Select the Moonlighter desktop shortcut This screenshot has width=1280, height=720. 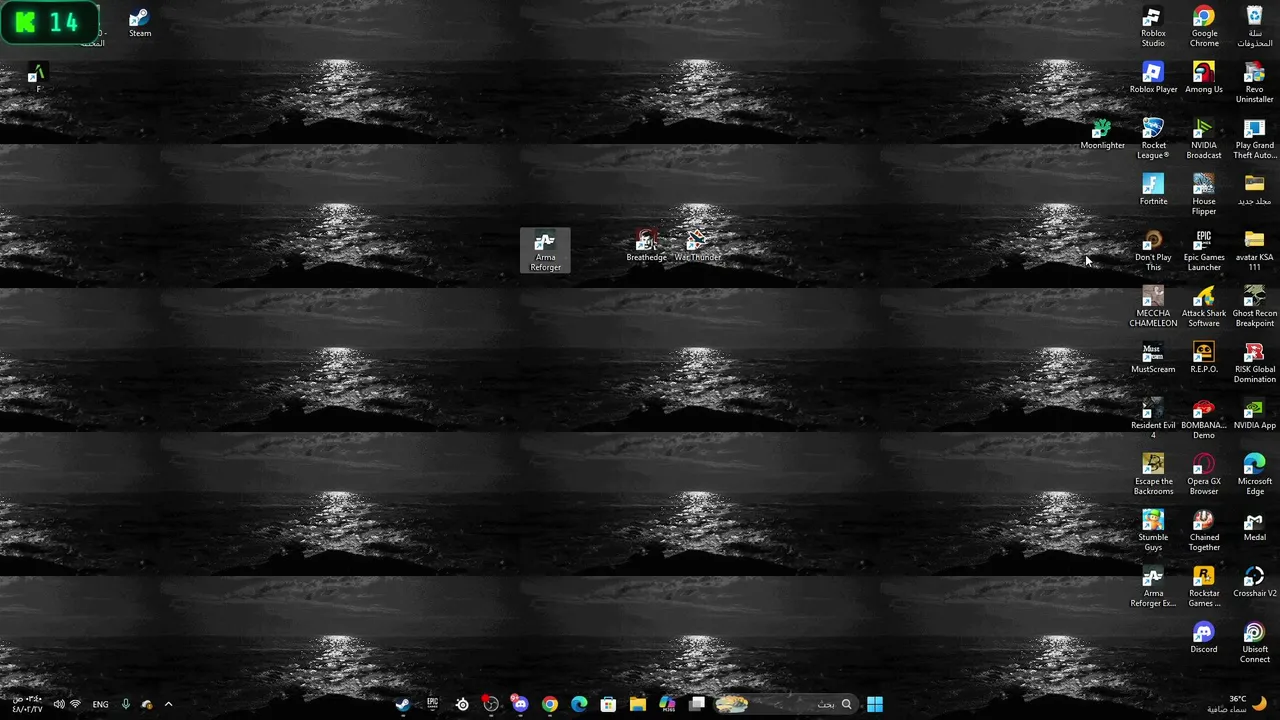click(x=1102, y=135)
